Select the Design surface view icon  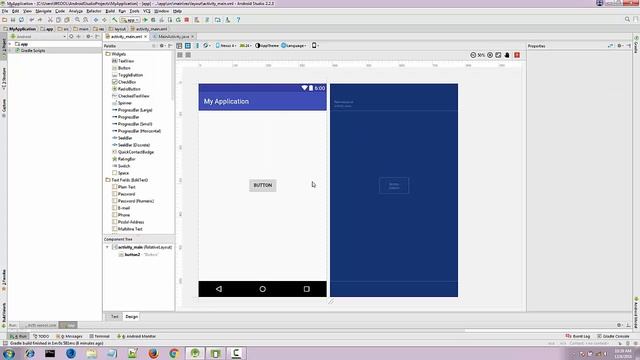tap(179, 46)
